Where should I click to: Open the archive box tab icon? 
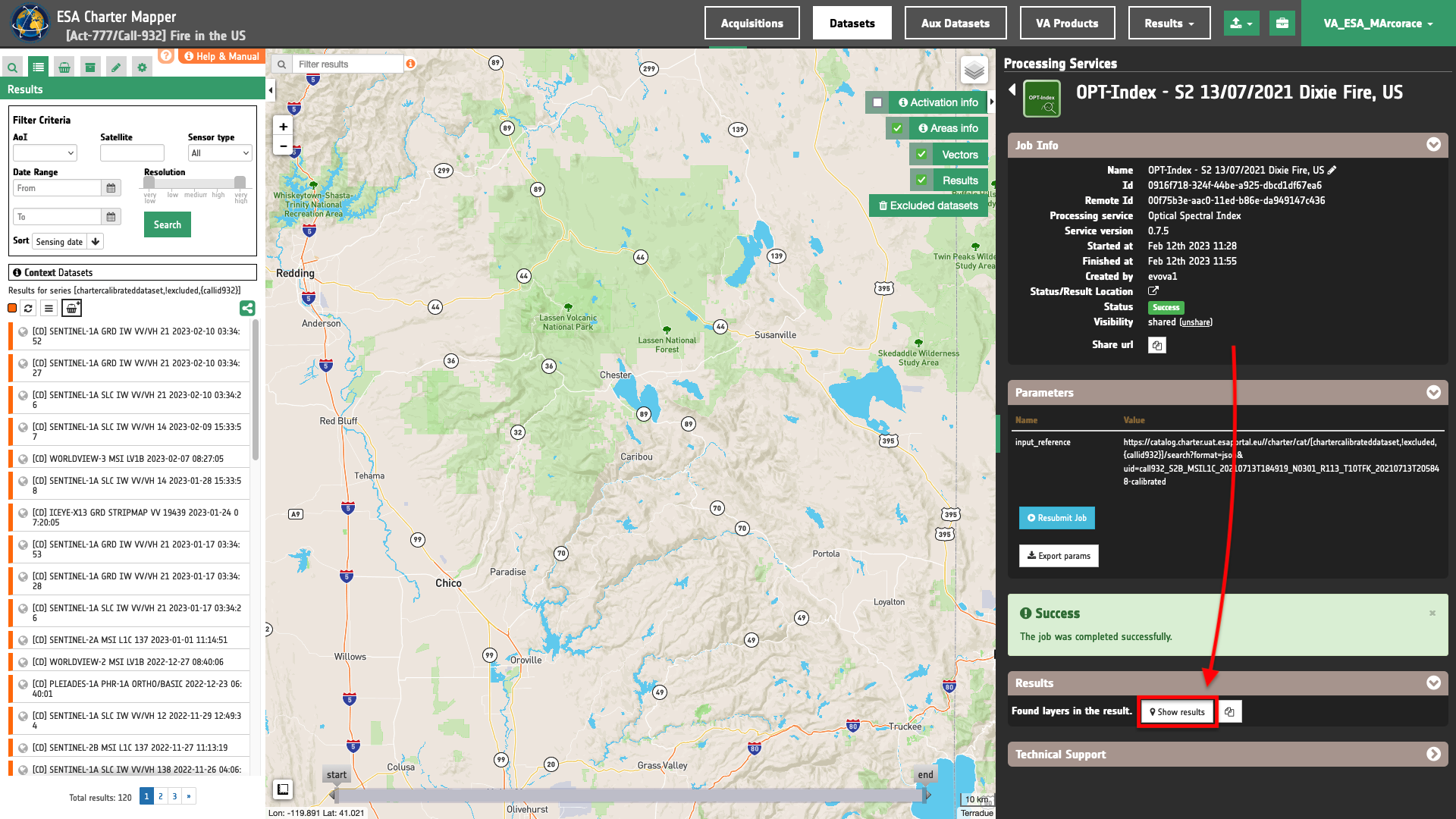[90, 67]
